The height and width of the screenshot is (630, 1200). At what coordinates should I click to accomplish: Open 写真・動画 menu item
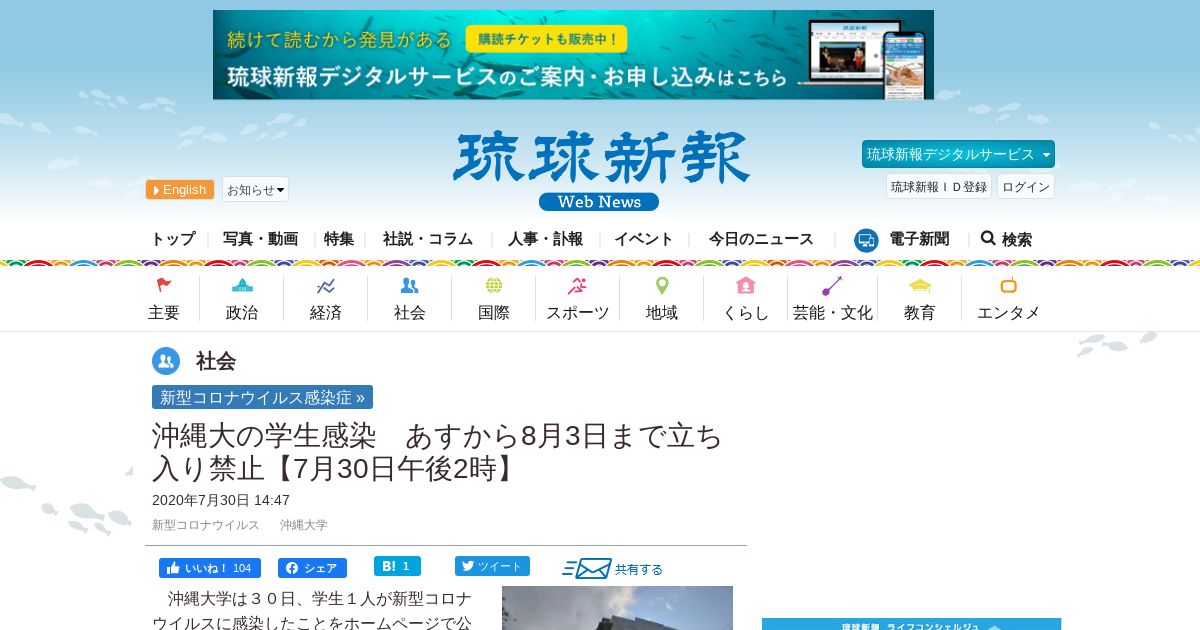coord(260,239)
